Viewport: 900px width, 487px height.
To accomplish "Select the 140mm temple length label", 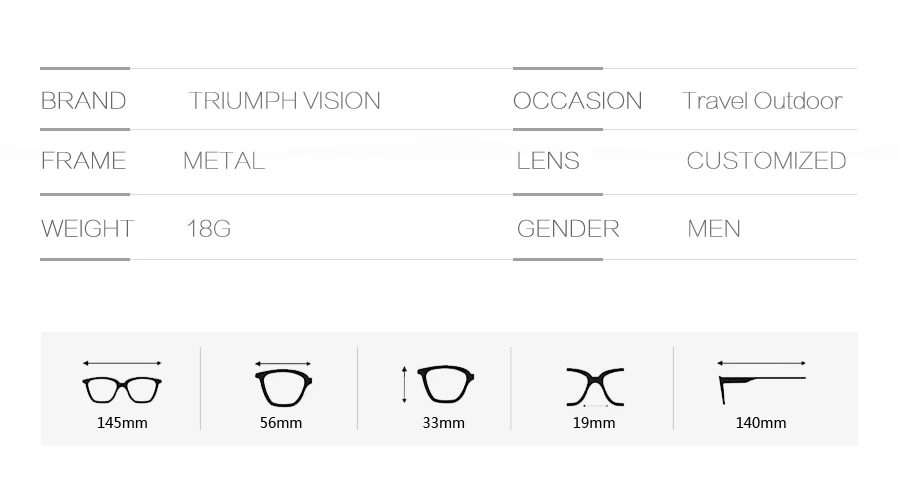I will click(x=761, y=423).
